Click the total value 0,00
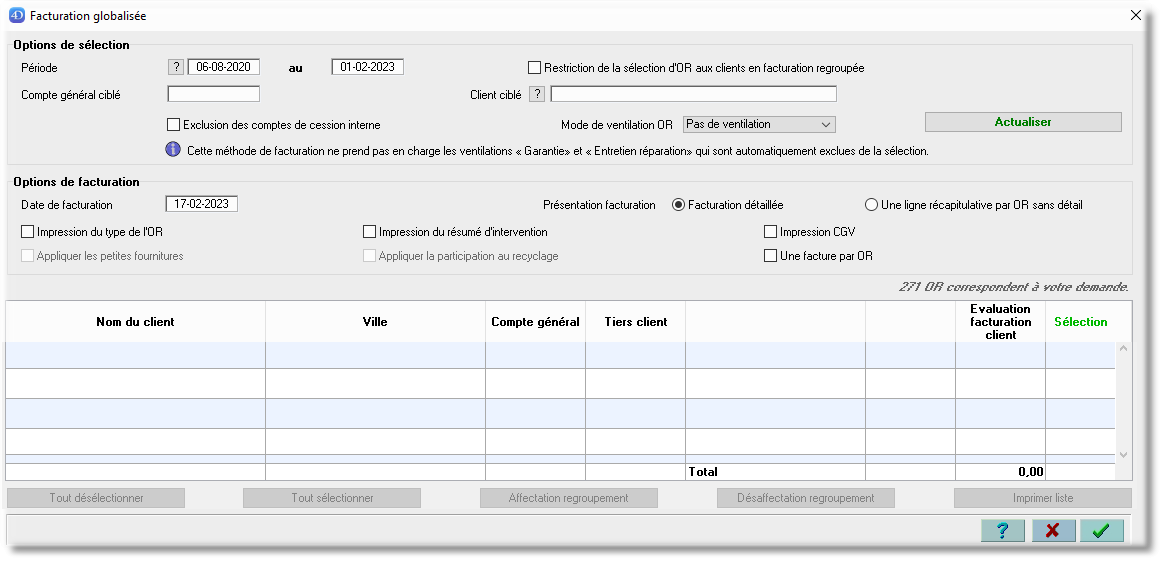1164x561 pixels. pos(1030,471)
